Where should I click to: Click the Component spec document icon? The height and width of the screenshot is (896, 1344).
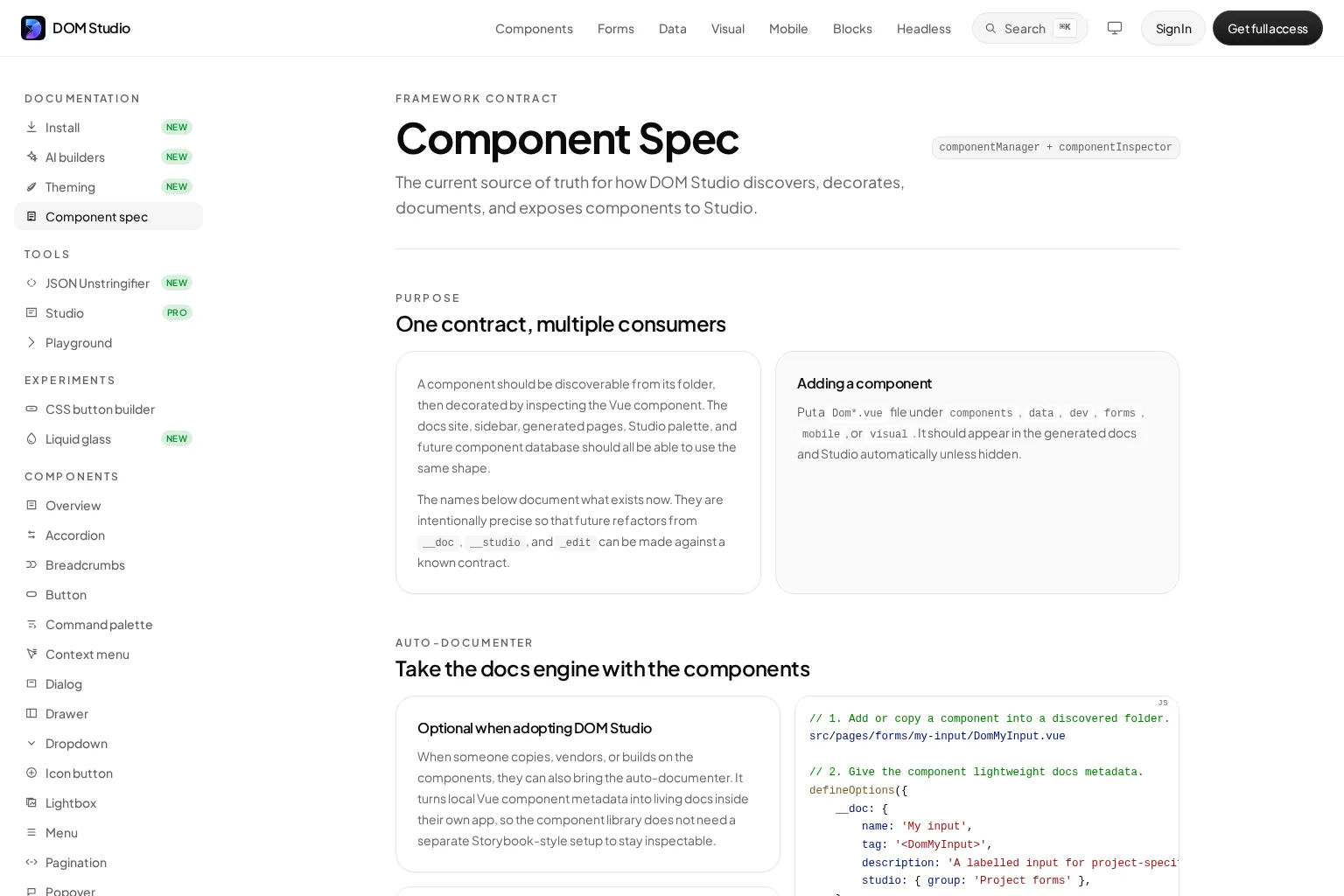[x=31, y=216]
